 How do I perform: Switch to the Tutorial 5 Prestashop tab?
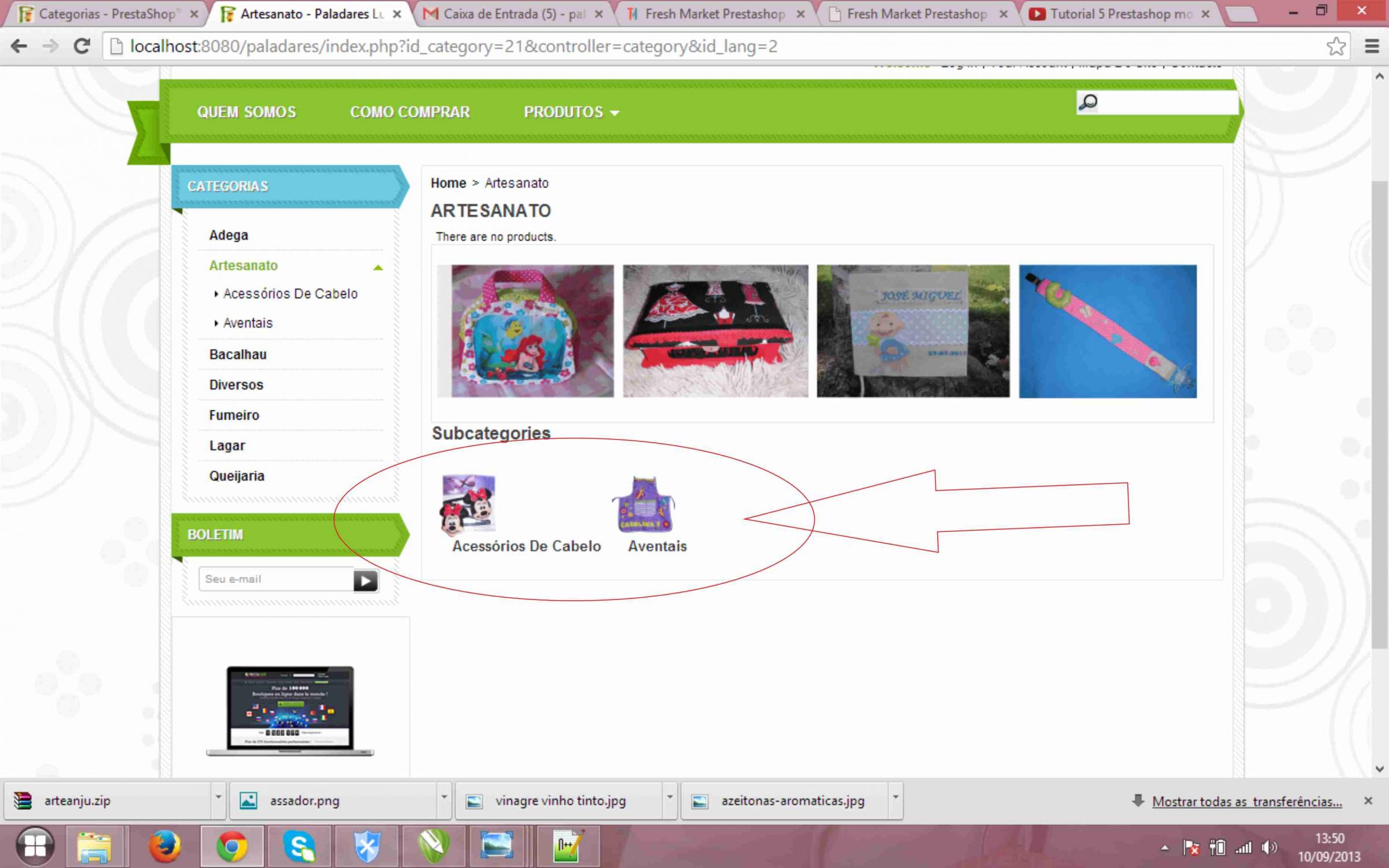coord(1120,14)
